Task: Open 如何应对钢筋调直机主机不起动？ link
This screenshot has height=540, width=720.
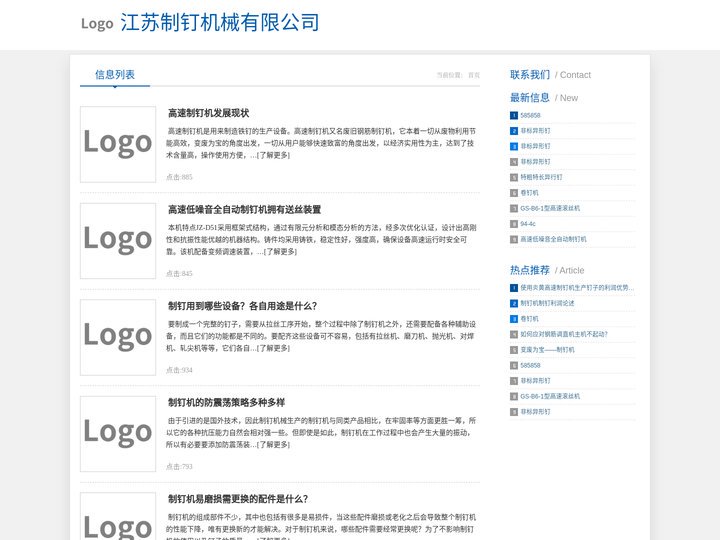Action: pyautogui.click(x=564, y=334)
